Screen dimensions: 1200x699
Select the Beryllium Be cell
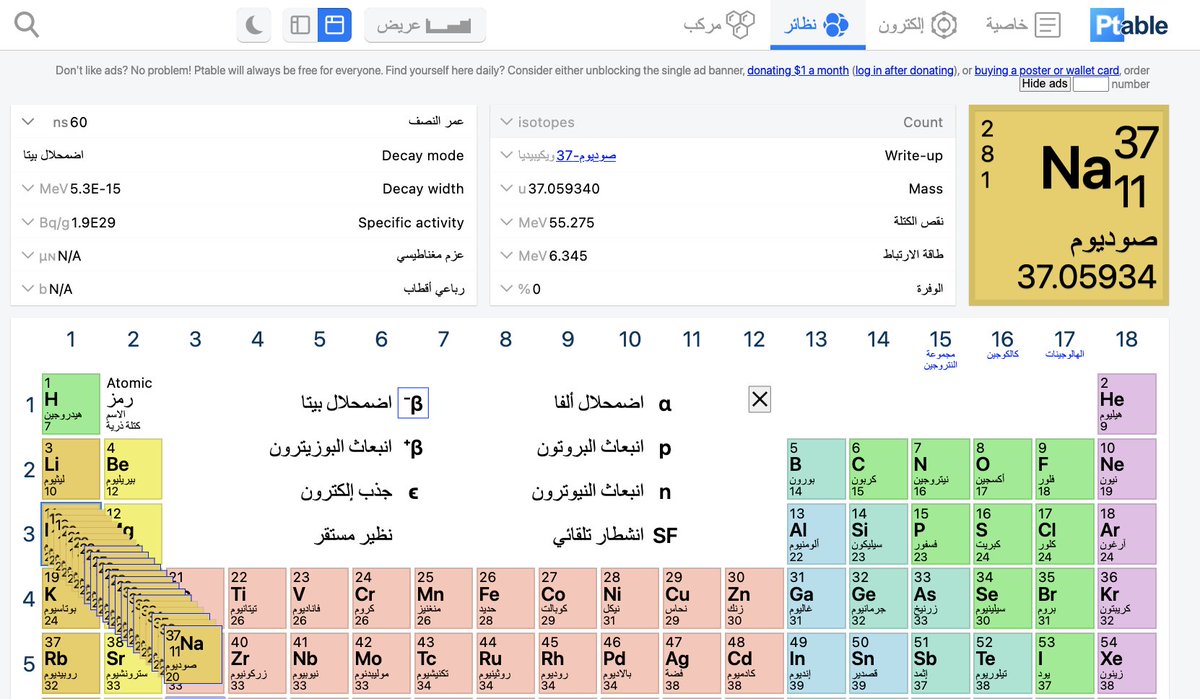[x=133, y=469]
